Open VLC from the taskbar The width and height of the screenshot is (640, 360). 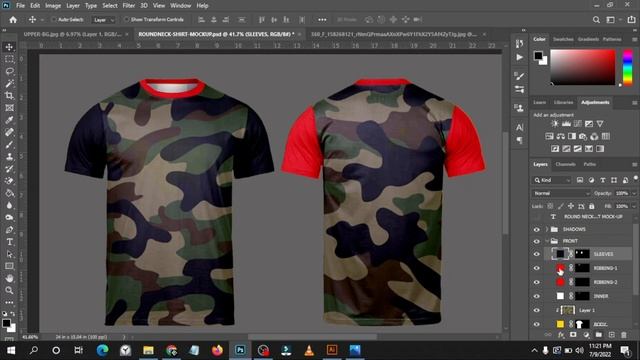pos(309,350)
